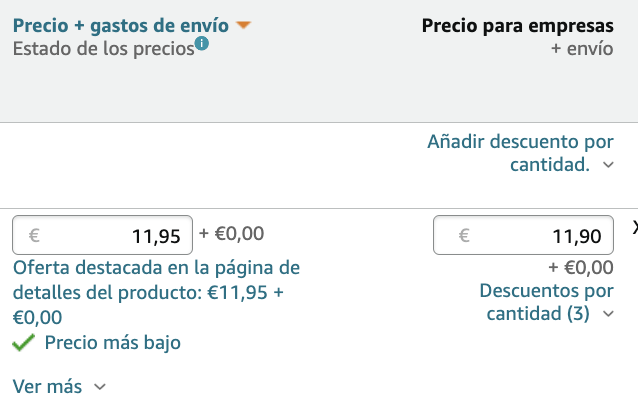Expand the Ver más chevron
The width and height of the screenshot is (638, 404).
pos(100,387)
